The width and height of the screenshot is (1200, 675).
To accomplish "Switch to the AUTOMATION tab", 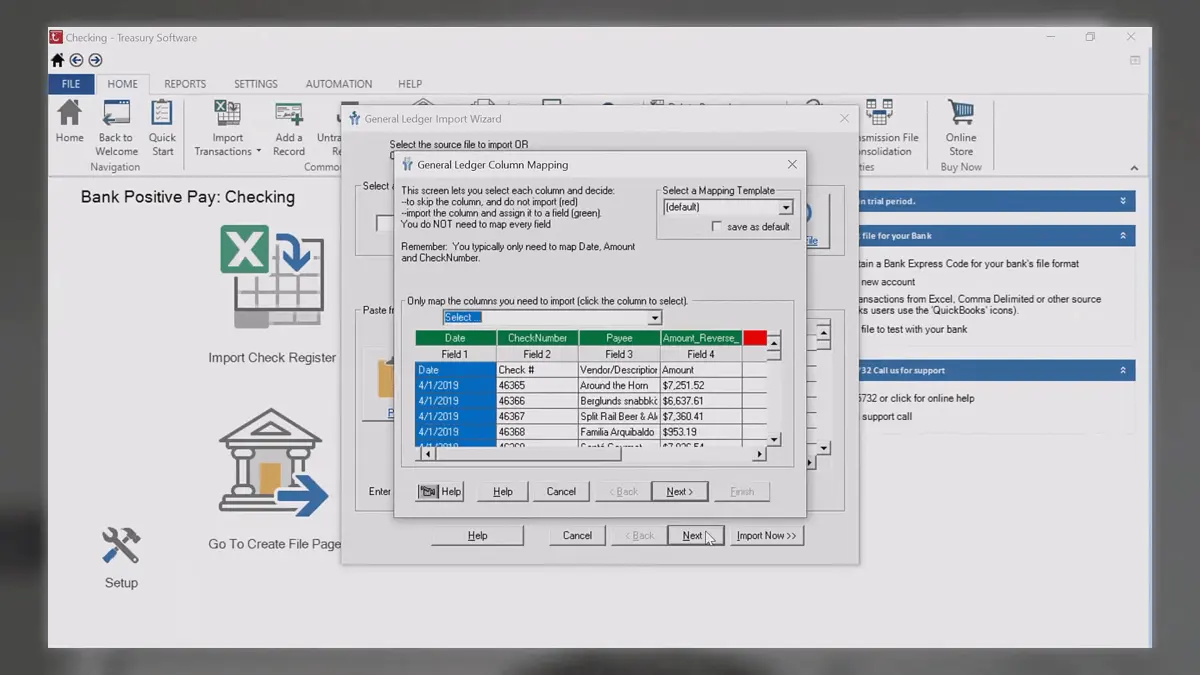I will (339, 84).
